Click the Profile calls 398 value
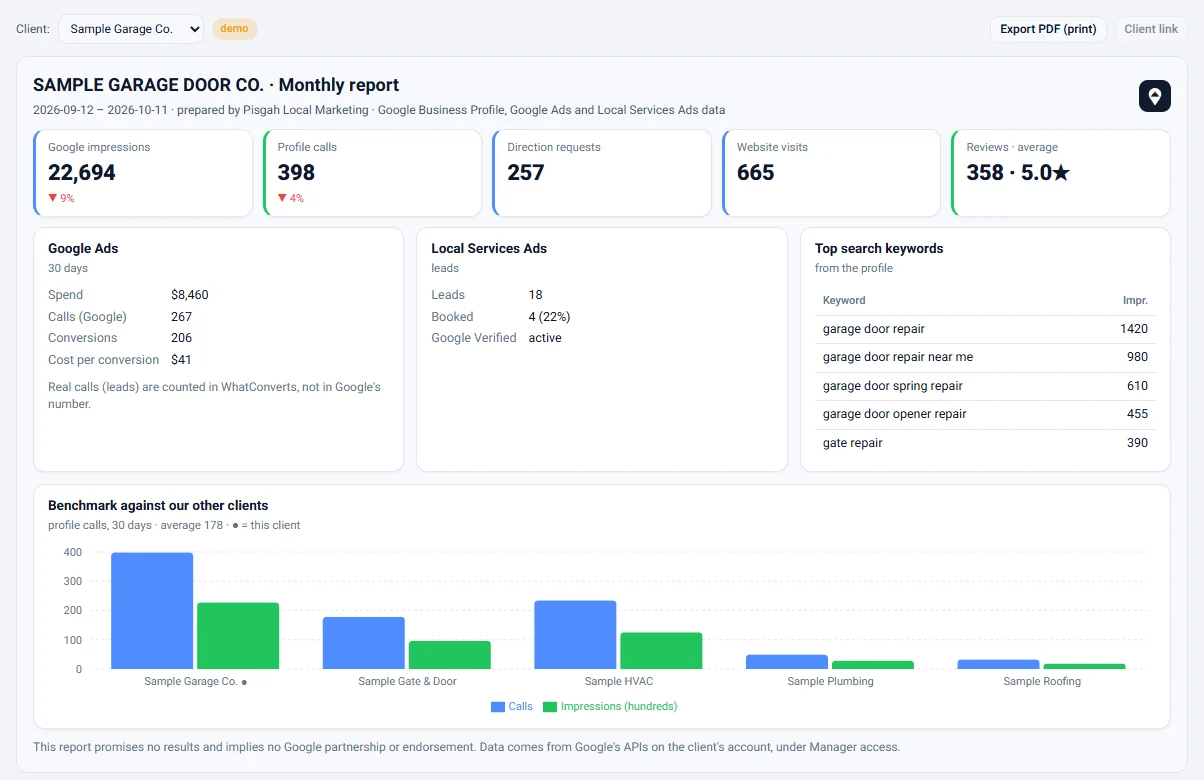Image resolution: width=1204 pixels, height=780 pixels. pyautogui.click(x=296, y=172)
